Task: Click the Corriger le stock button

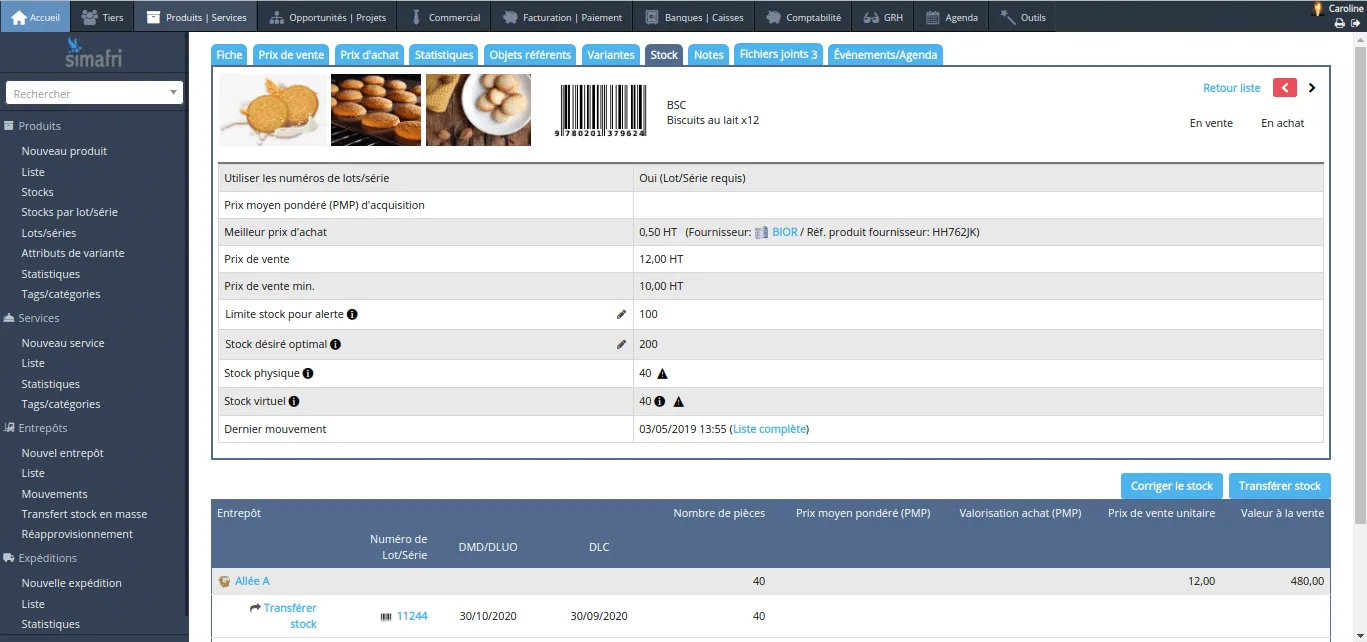Action: [x=1172, y=486]
